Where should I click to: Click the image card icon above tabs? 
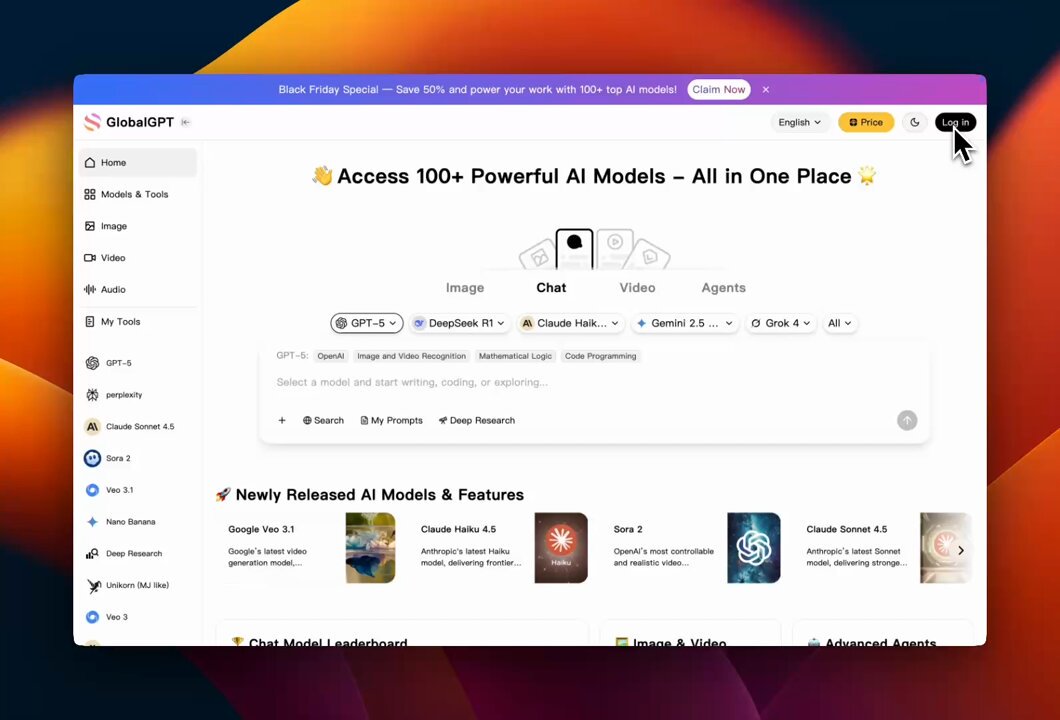click(538, 256)
